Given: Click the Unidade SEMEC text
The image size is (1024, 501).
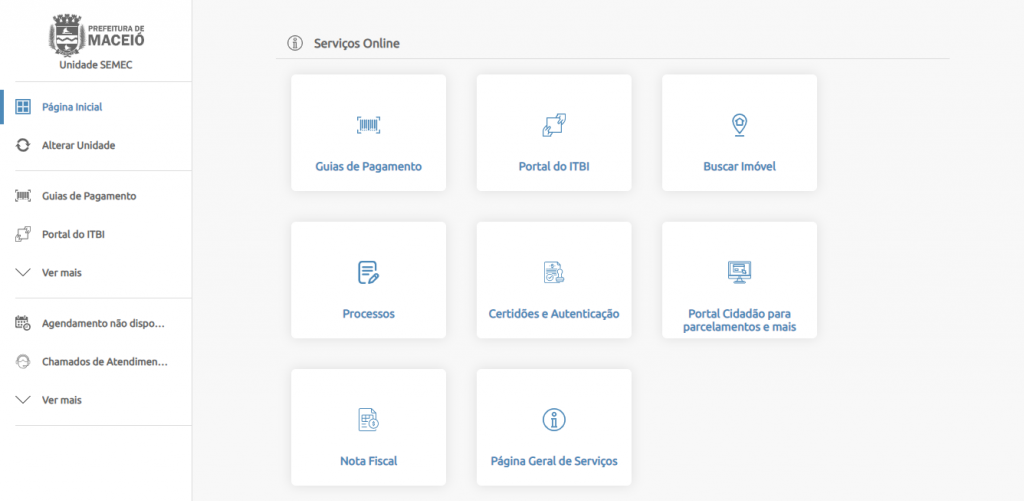Looking at the screenshot, I should point(96,65).
